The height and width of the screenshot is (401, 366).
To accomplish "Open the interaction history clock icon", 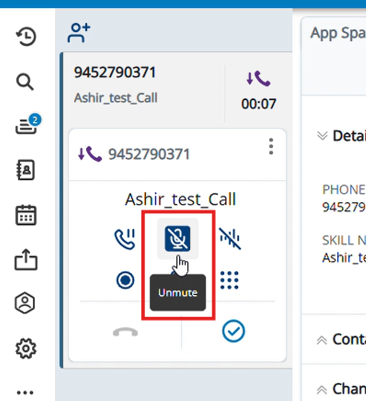I will click(26, 36).
